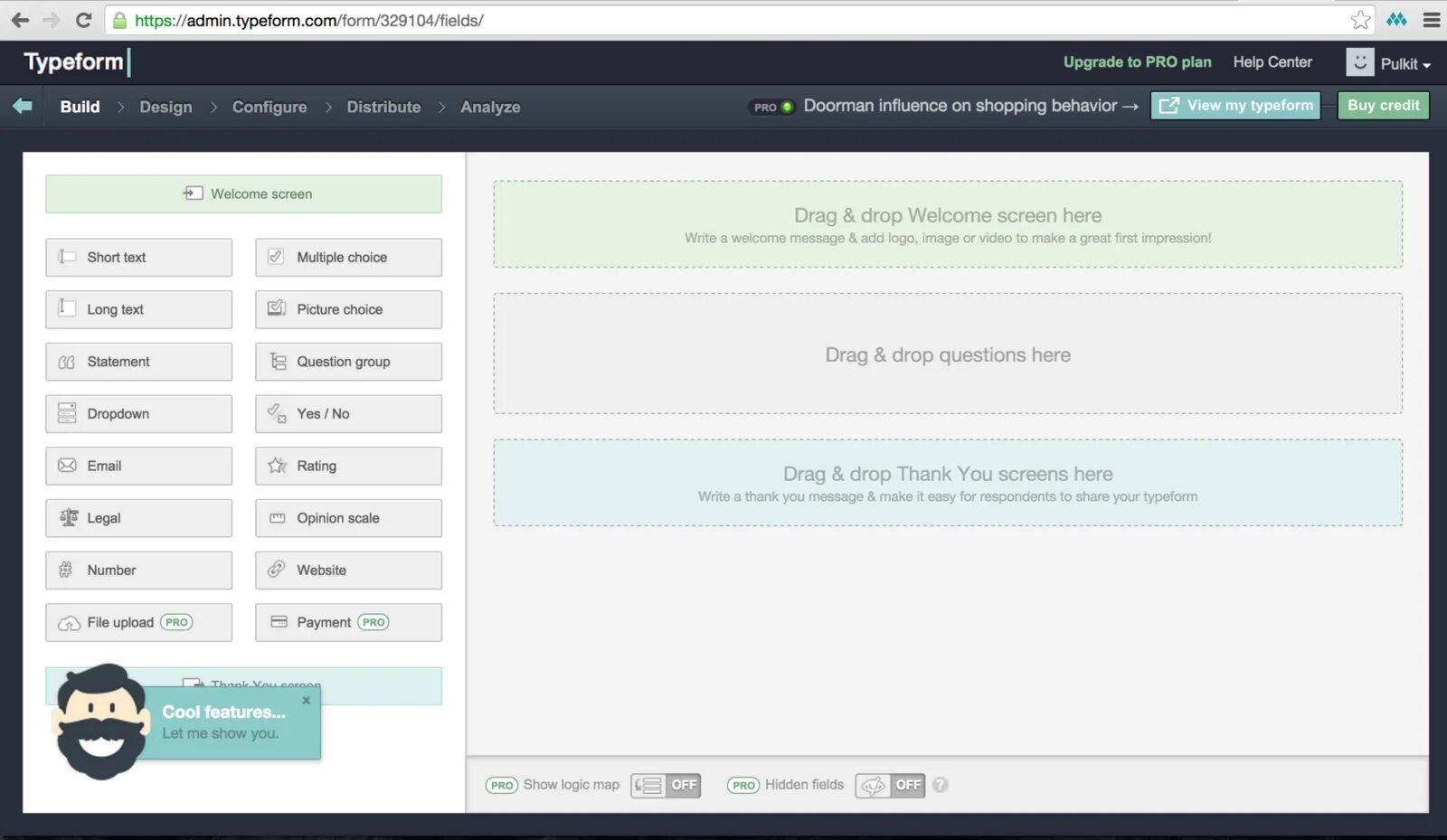The width and height of the screenshot is (1447, 840).
Task: Click View my typeform button
Action: (x=1235, y=106)
